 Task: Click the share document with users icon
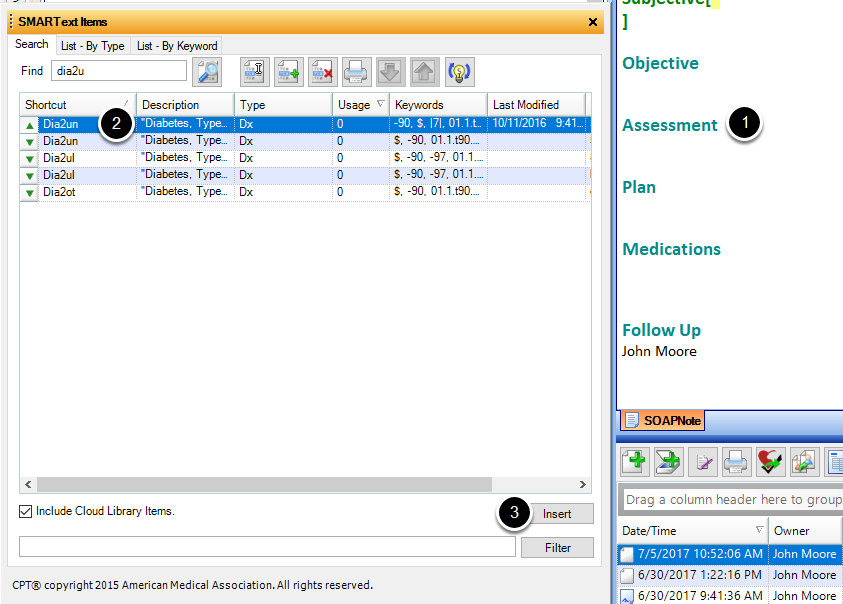[805, 461]
